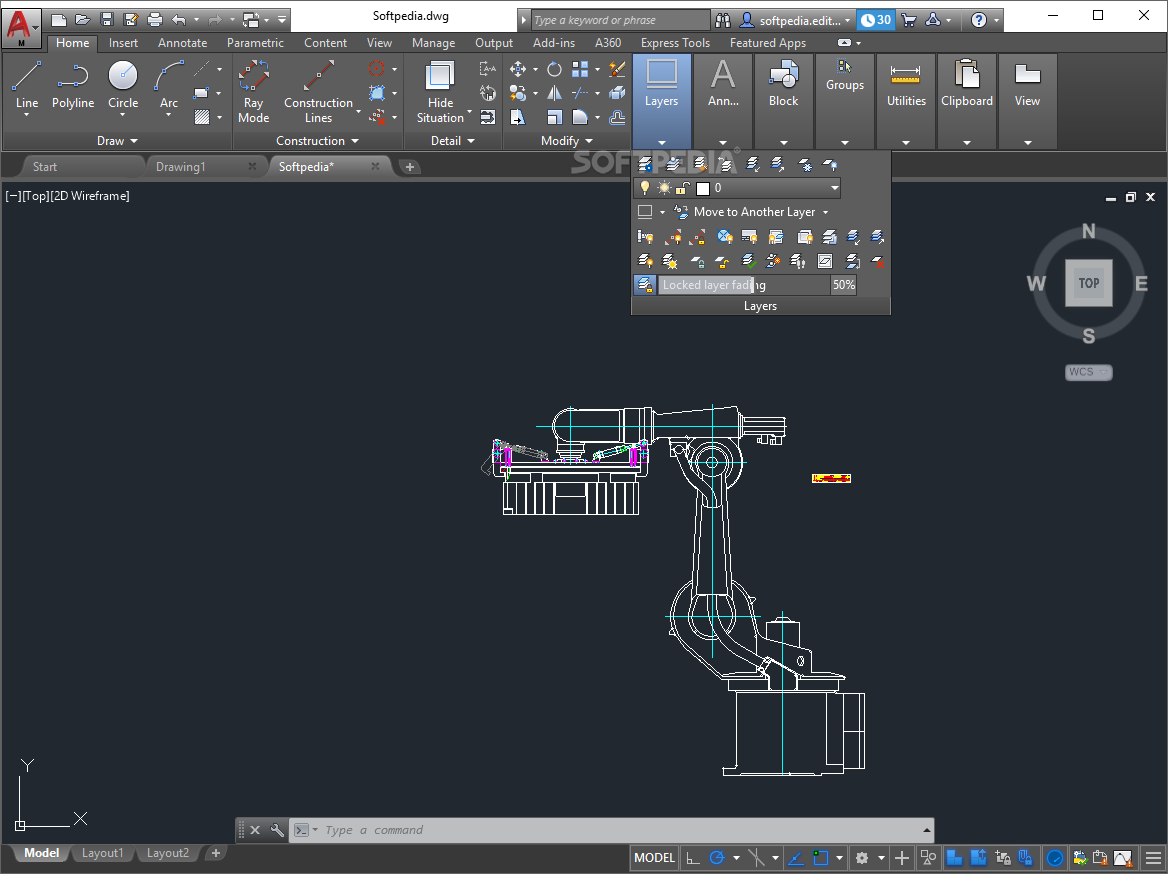Screen dimensions: 1168x874
Task: Toggle Locked layer fading button
Action: pos(645,285)
